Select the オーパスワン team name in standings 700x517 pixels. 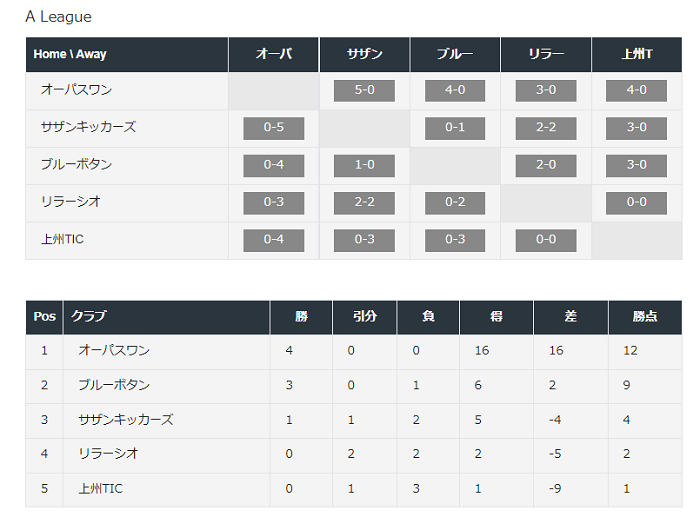click(x=114, y=350)
